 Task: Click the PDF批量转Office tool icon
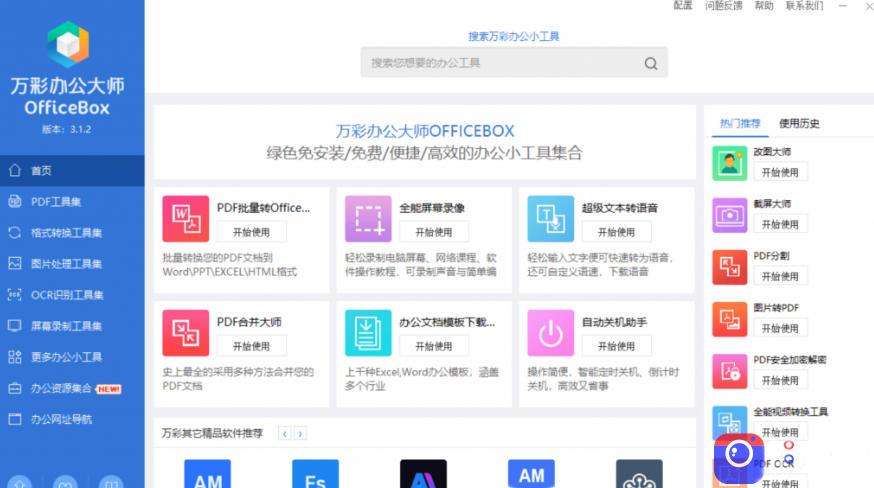pyautogui.click(x=186, y=219)
